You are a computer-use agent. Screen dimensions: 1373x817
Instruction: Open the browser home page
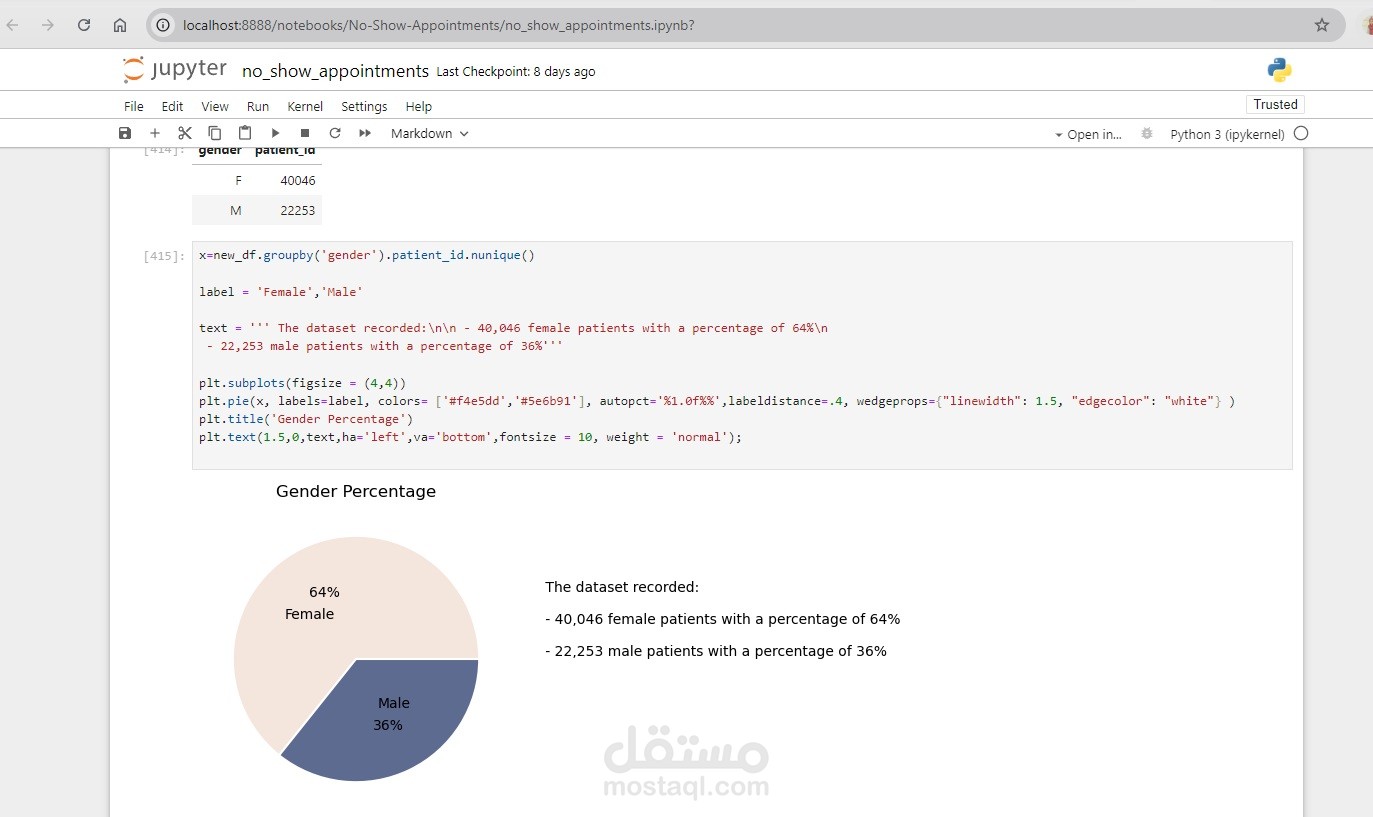point(120,25)
